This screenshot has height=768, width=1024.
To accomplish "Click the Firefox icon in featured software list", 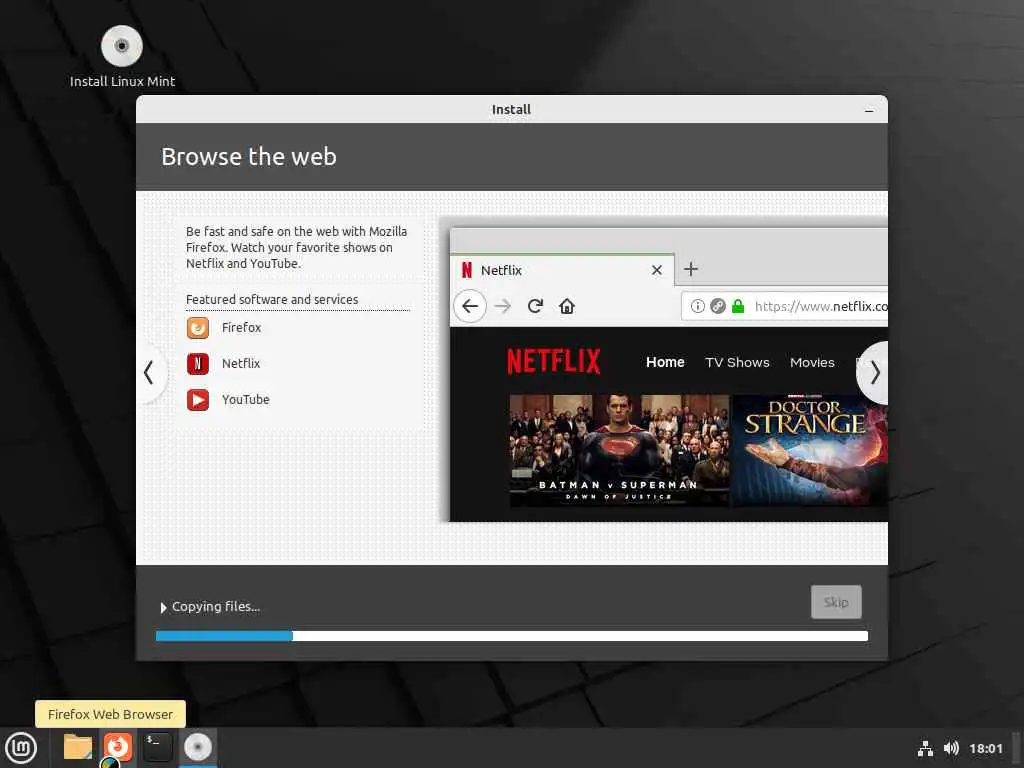I will [198, 328].
